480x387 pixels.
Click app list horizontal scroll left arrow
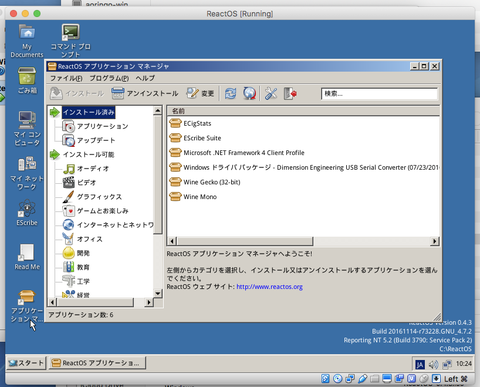pyautogui.click(x=172, y=241)
